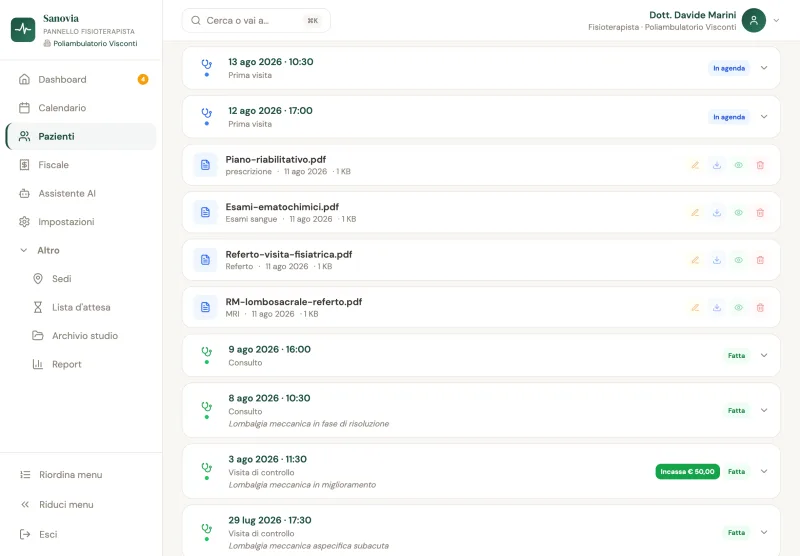Click stethoscope icon of 12 ago 2026 visit

(207, 113)
